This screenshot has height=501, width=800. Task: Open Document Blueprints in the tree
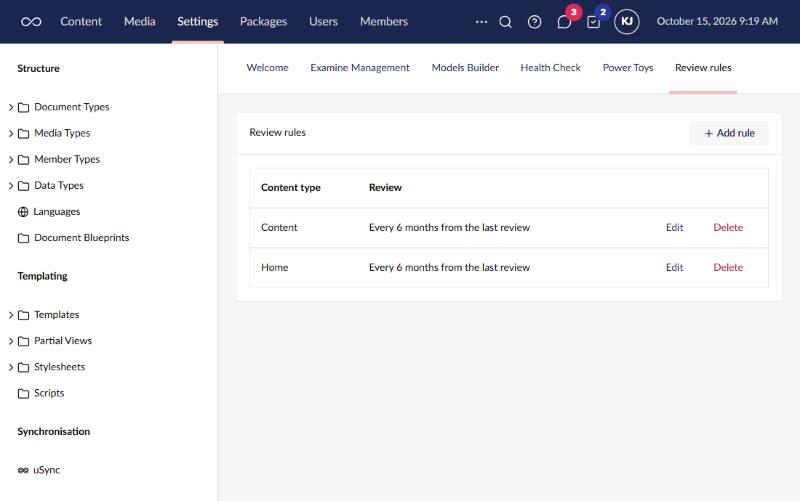(82, 238)
